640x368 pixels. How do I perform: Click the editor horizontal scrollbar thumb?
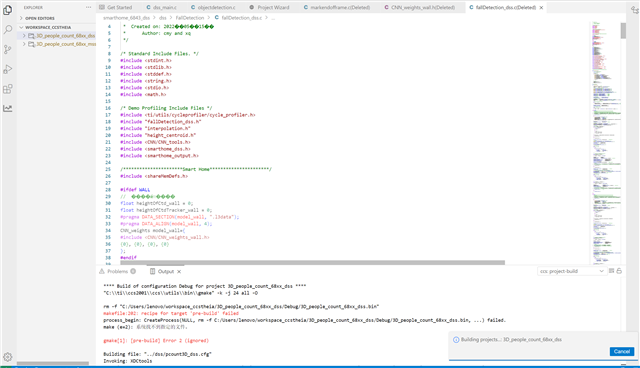(312, 262)
